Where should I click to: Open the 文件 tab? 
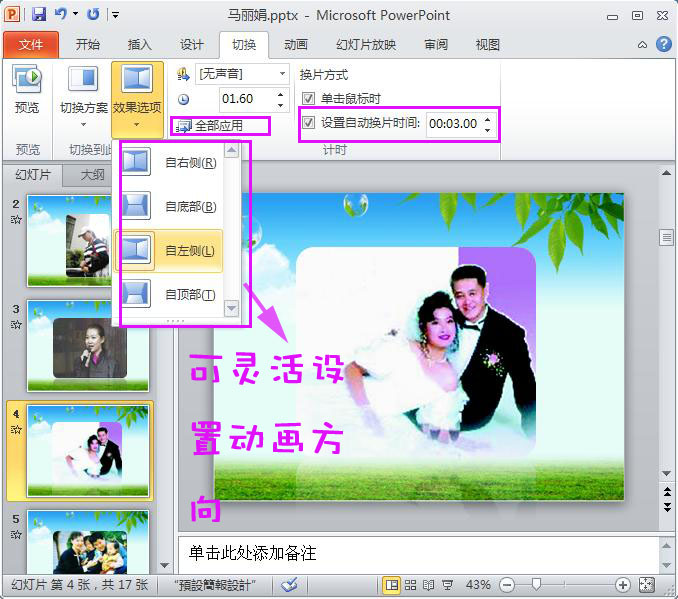31,45
